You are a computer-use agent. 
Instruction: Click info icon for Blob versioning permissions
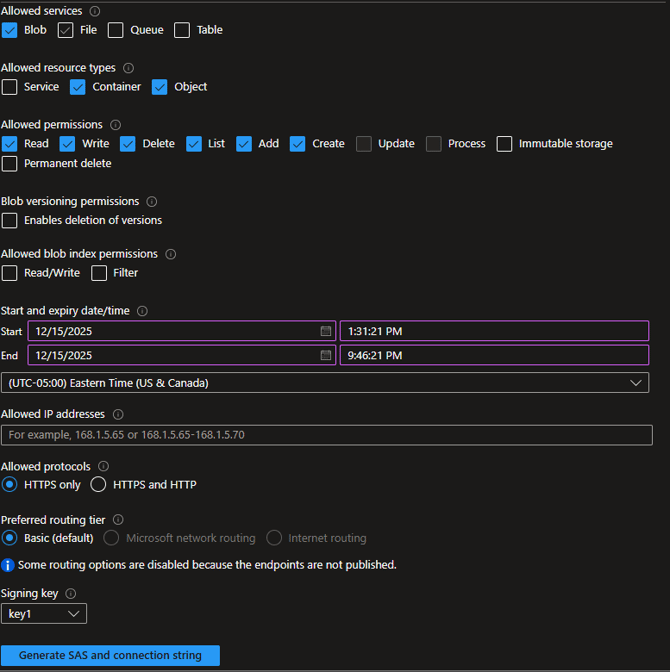pyautogui.click(x=152, y=201)
